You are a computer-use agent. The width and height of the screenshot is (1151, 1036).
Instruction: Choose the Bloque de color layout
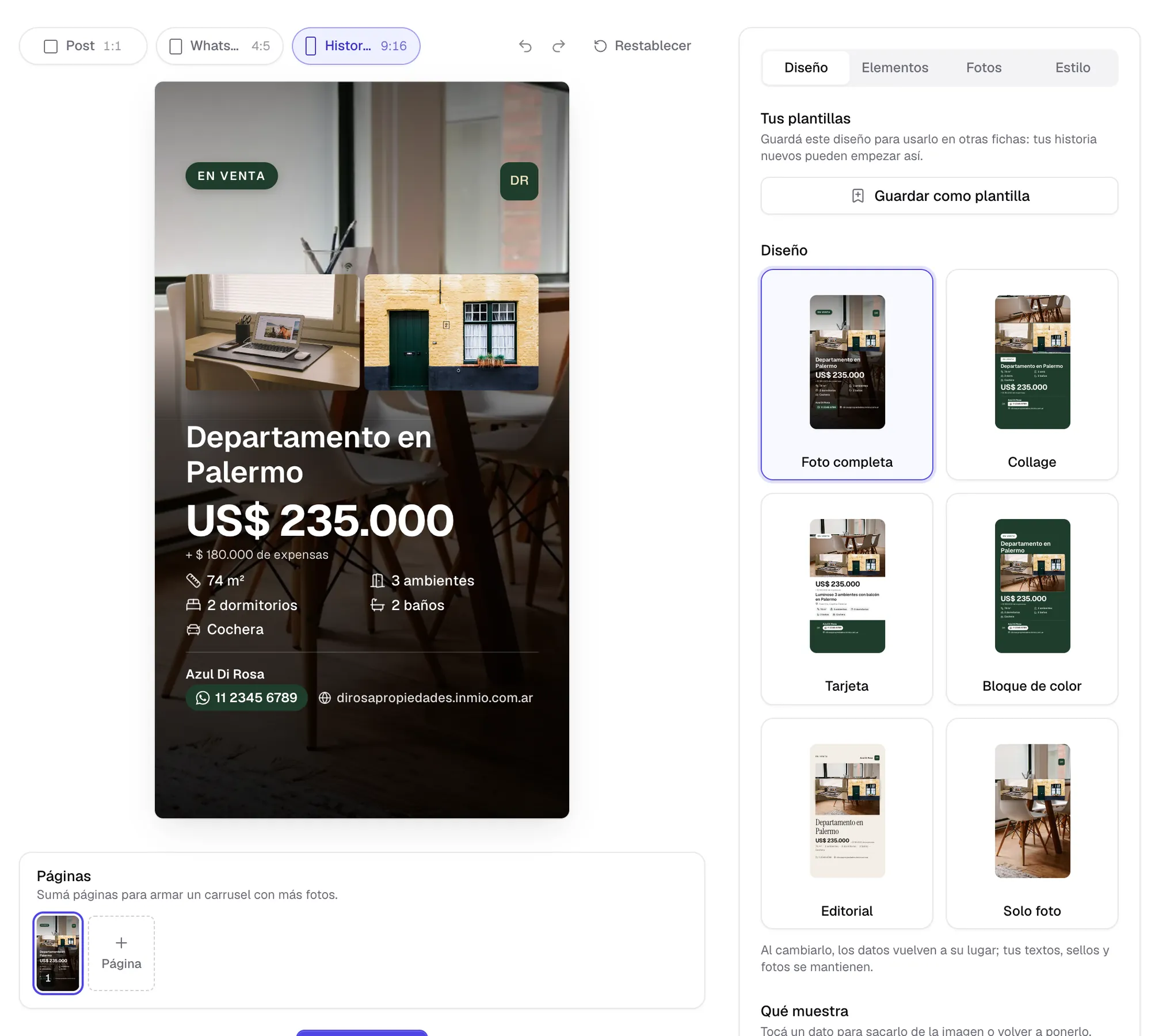(1032, 599)
